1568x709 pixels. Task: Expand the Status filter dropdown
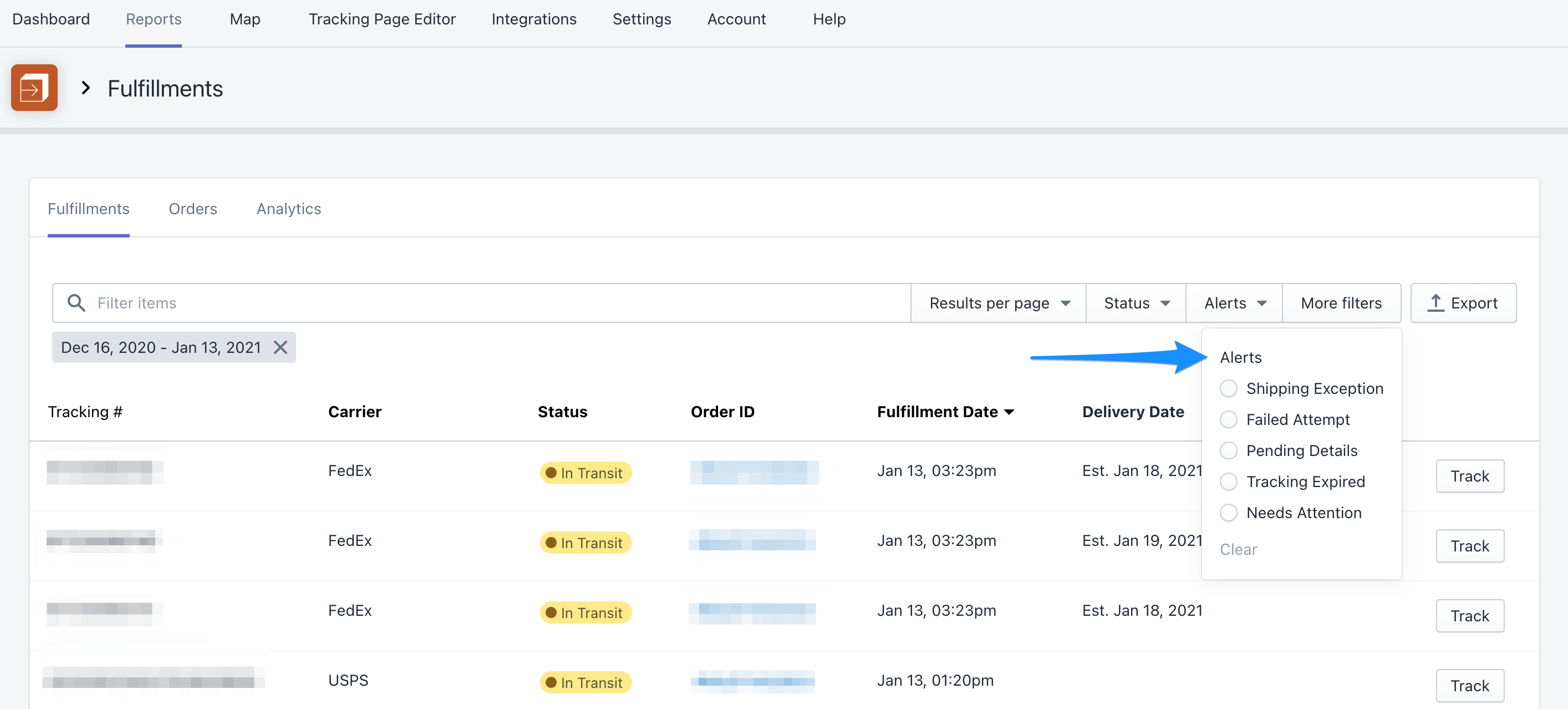click(1136, 303)
